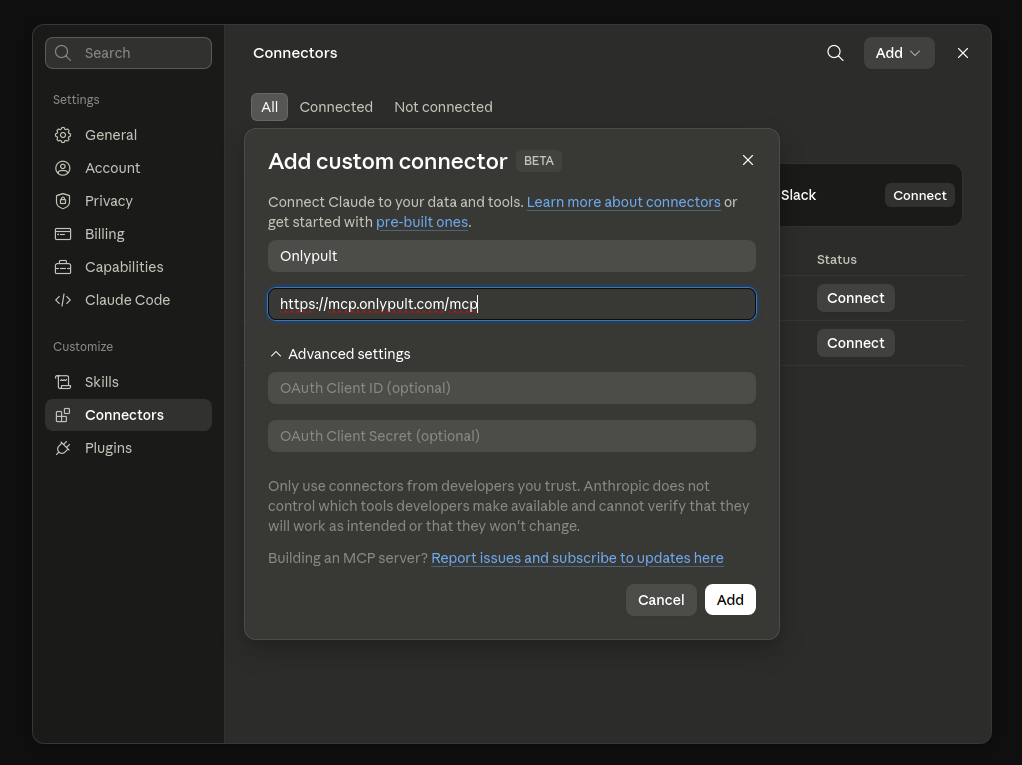This screenshot has width=1022, height=765.
Task: Open the Add dropdown in header
Action: coord(899,53)
